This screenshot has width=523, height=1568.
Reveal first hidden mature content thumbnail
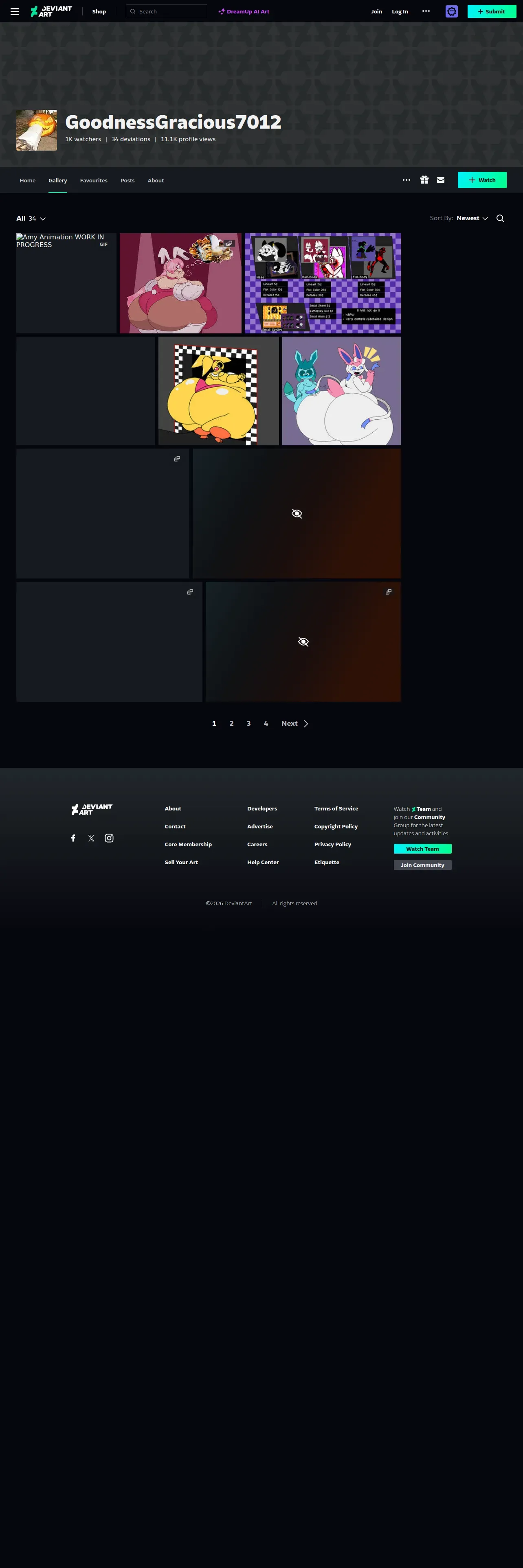pos(297,514)
